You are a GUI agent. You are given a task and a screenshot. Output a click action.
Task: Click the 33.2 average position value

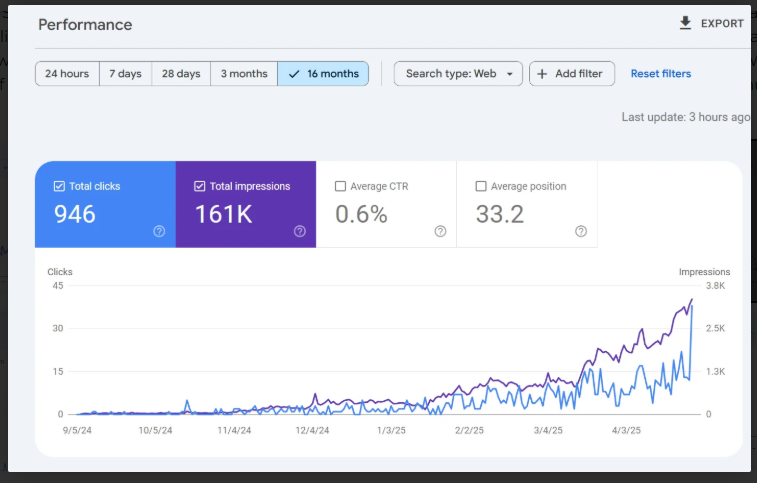(500, 214)
